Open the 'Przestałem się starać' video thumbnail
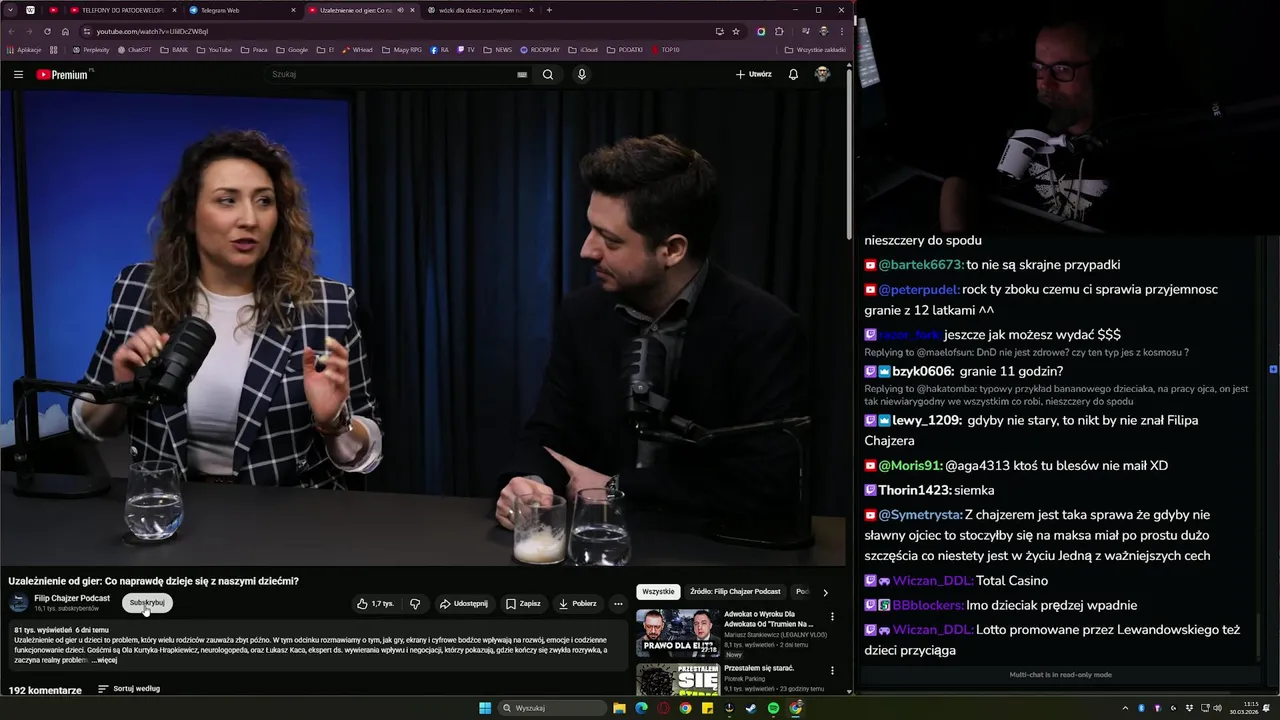 coord(677,679)
